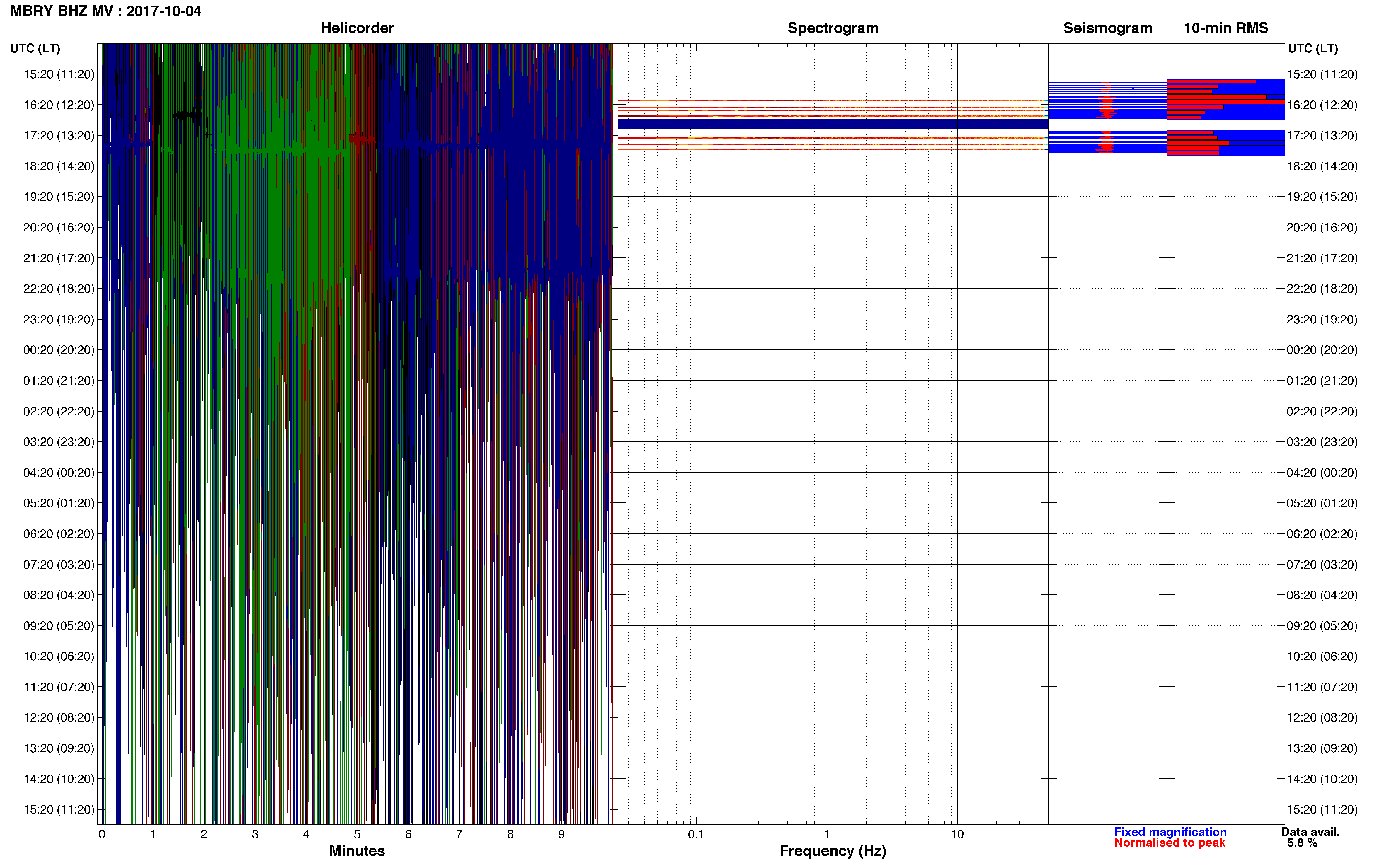The width and height of the screenshot is (1389, 868).
Task: Click the 5 tick on the Minutes axis
Action: tap(357, 835)
